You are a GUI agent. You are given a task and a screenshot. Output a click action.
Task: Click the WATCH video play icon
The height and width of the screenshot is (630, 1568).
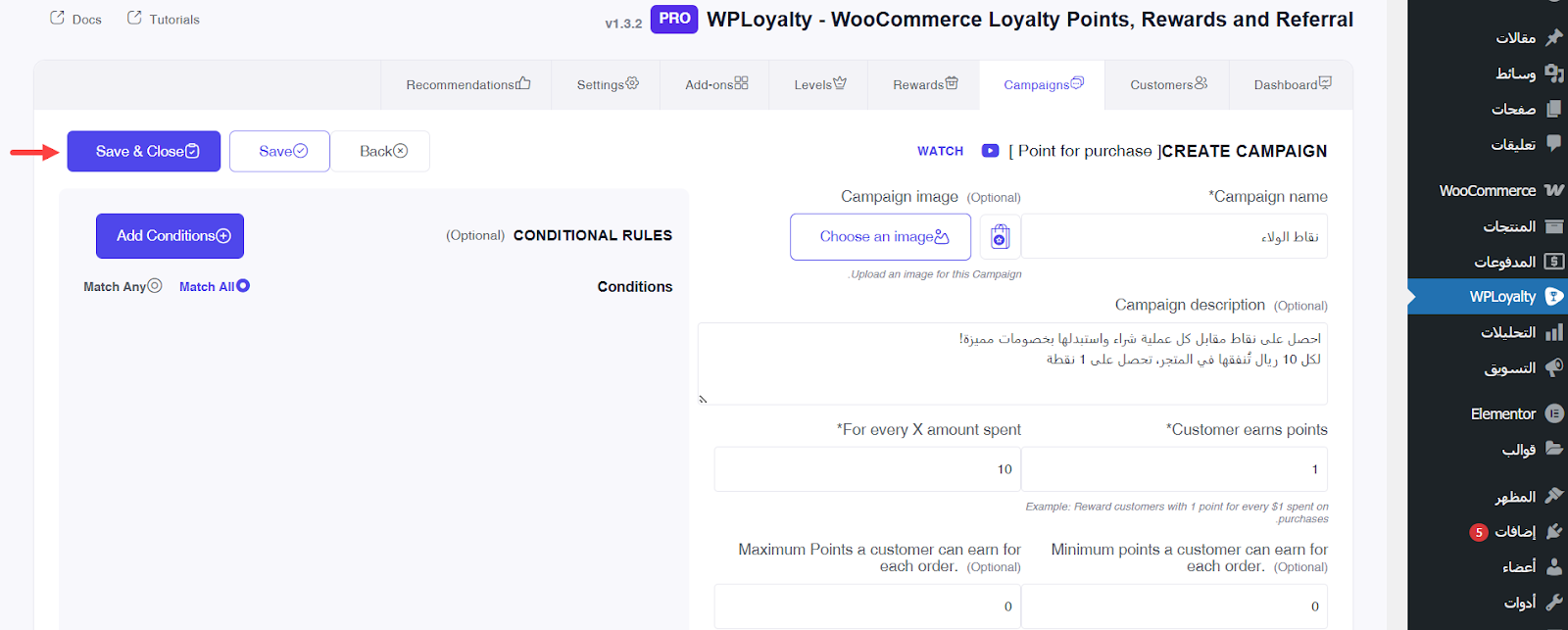990,151
